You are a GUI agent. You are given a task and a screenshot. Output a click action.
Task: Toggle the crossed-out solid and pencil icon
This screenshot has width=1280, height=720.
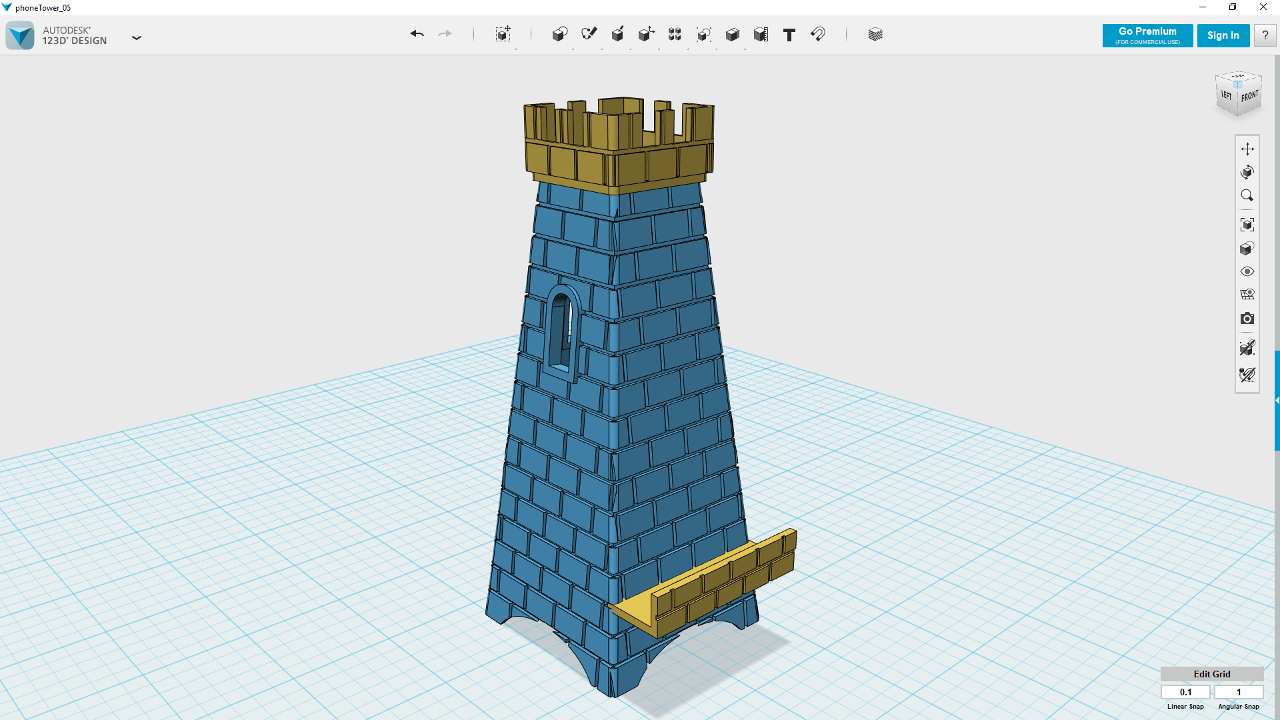[1247, 348]
